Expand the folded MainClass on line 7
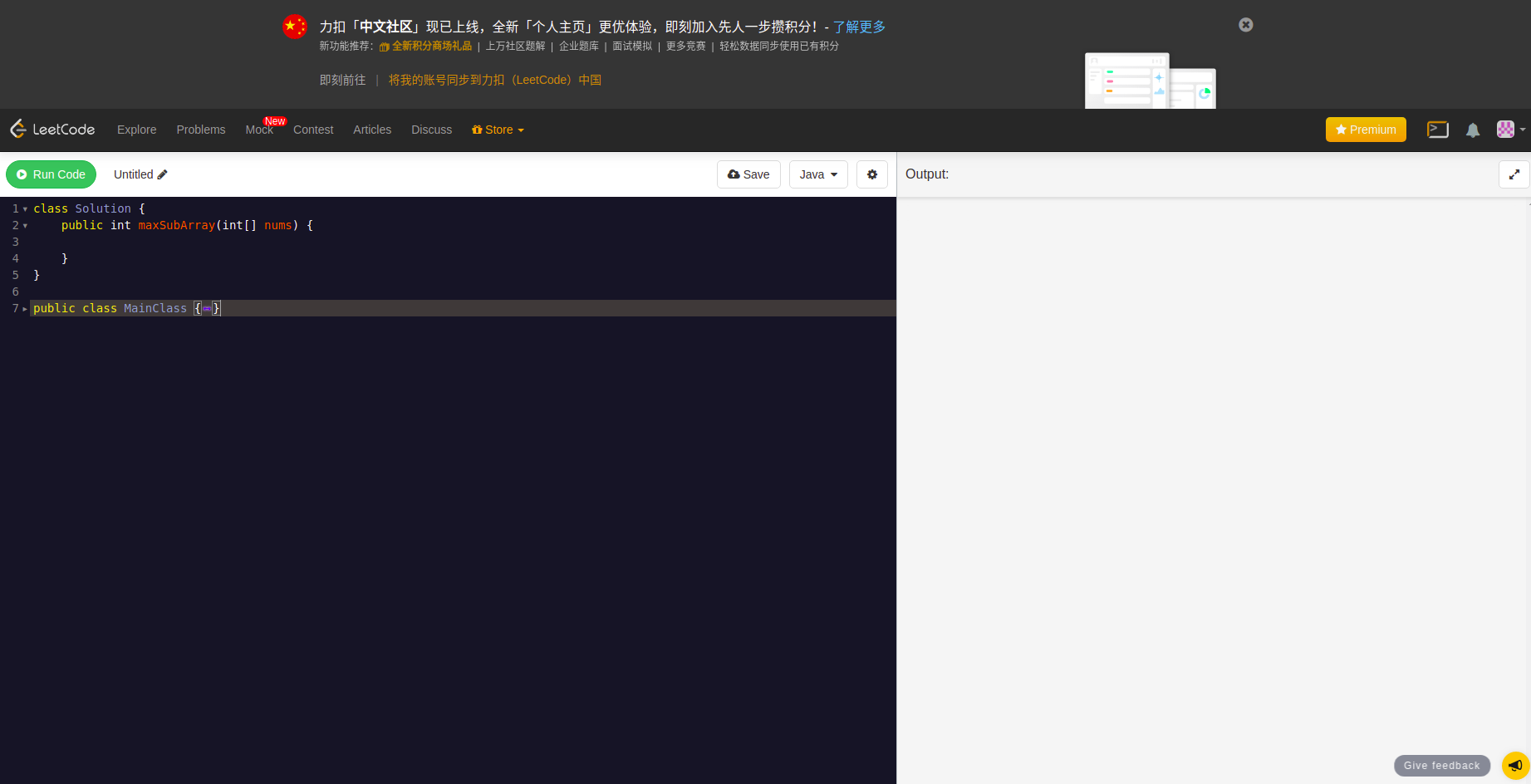This screenshot has width=1531, height=784. pos(25,309)
